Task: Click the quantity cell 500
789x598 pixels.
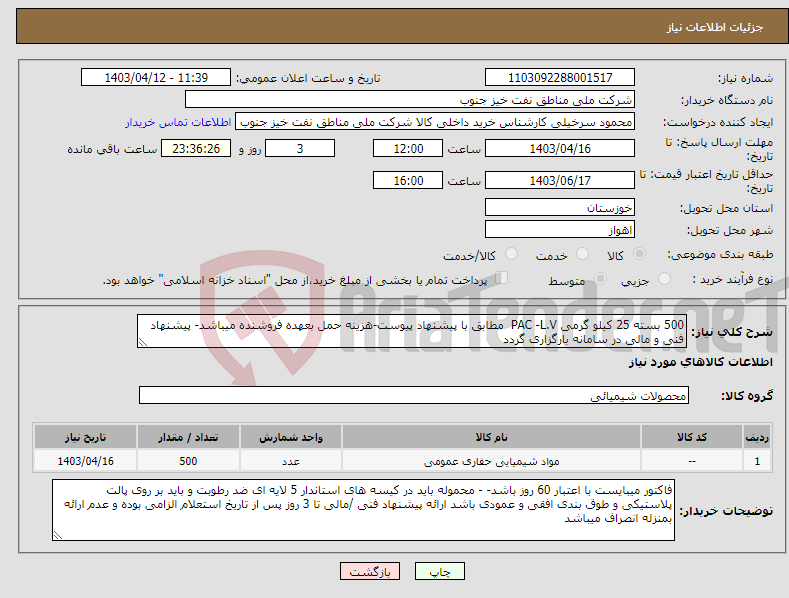Action: 188,461
